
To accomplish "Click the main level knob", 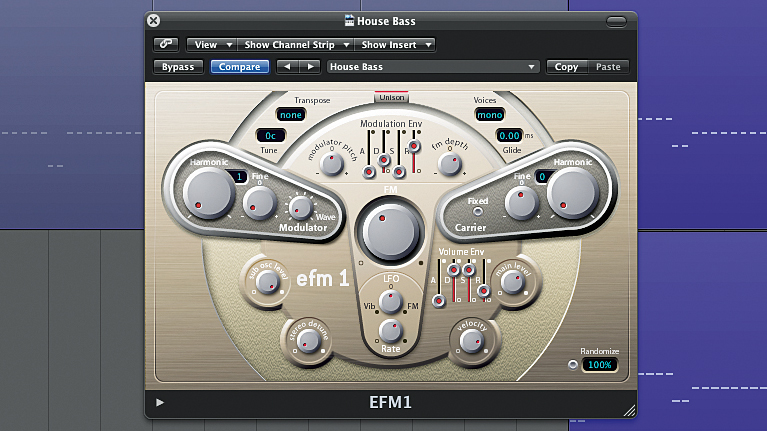I will (513, 282).
